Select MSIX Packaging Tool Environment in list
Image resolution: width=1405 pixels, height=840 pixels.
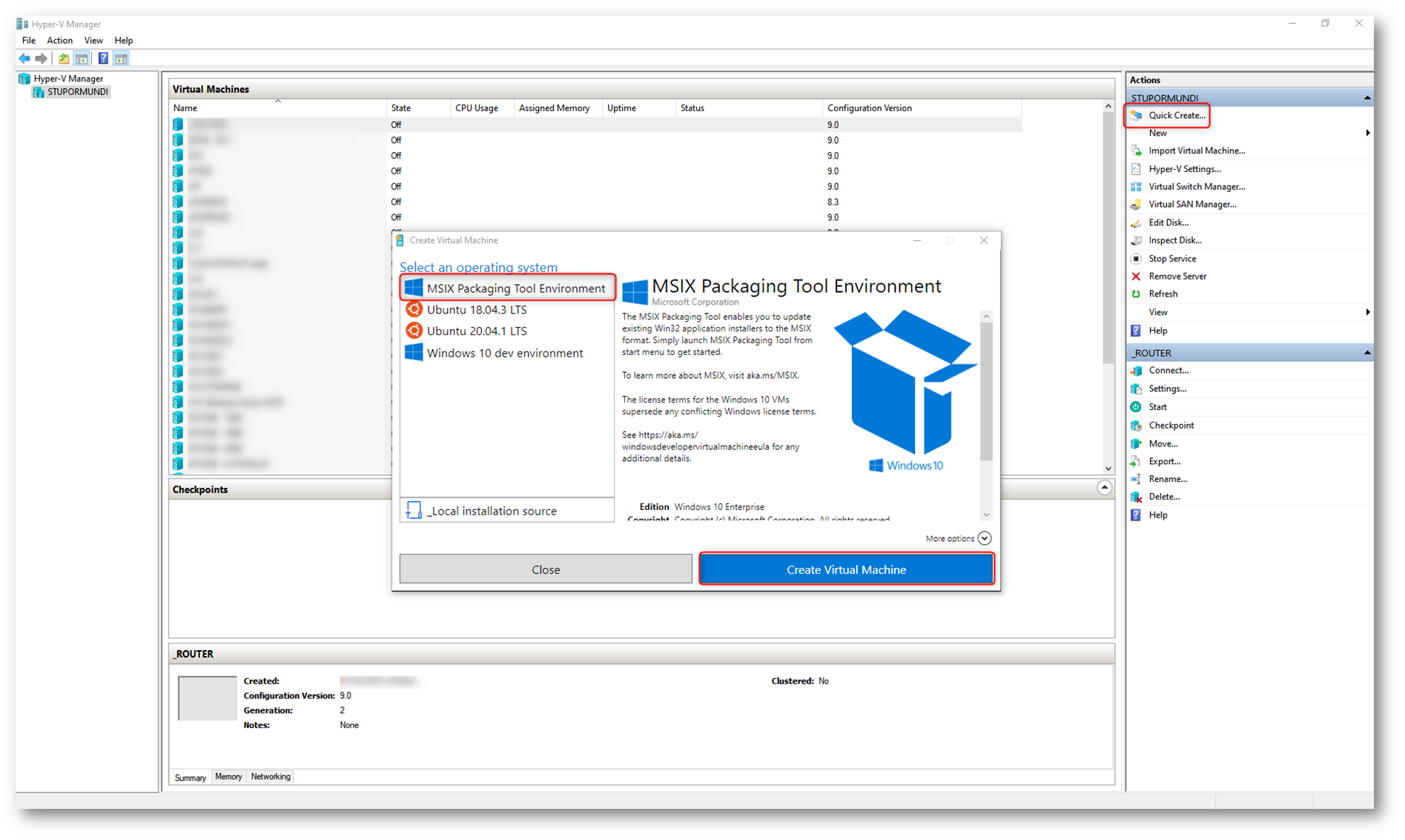(x=507, y=288)
